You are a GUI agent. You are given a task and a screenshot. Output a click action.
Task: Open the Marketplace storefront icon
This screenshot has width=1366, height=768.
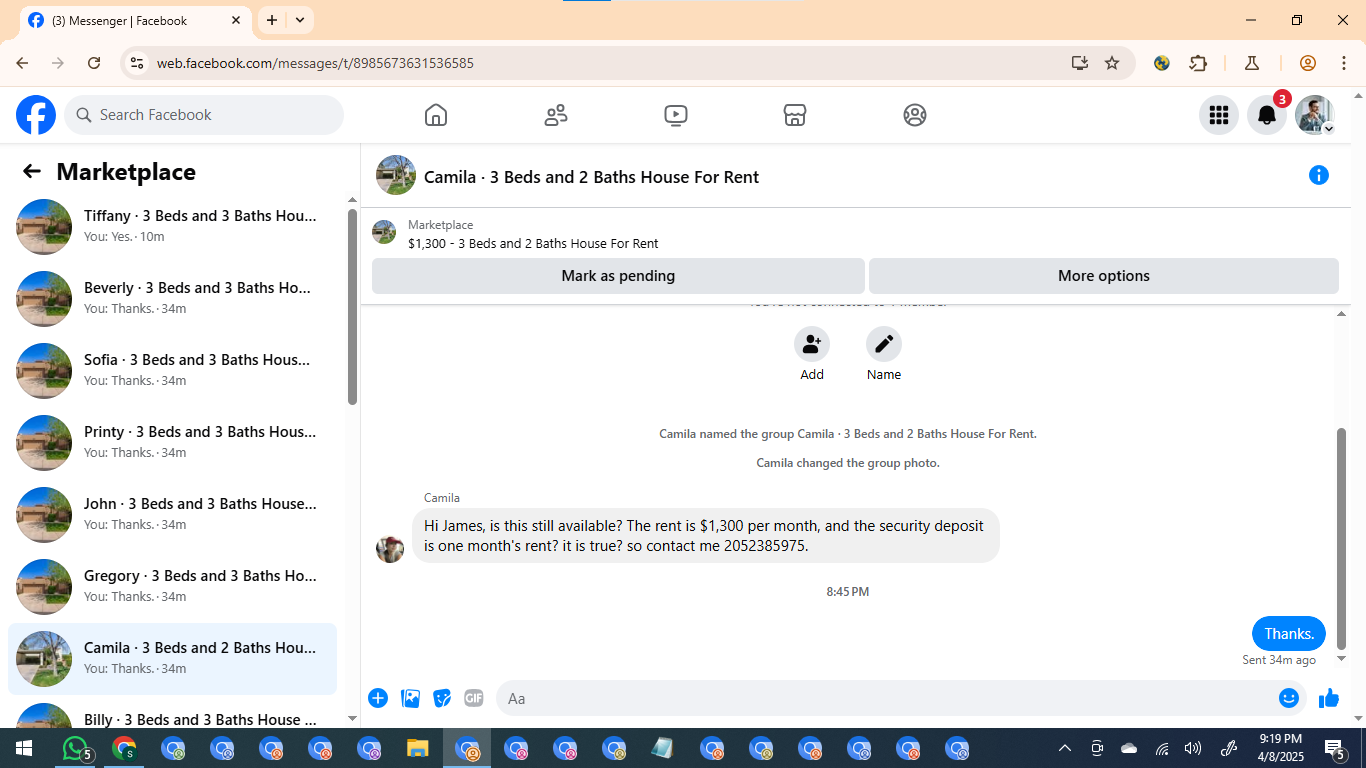tap(795, 115)
